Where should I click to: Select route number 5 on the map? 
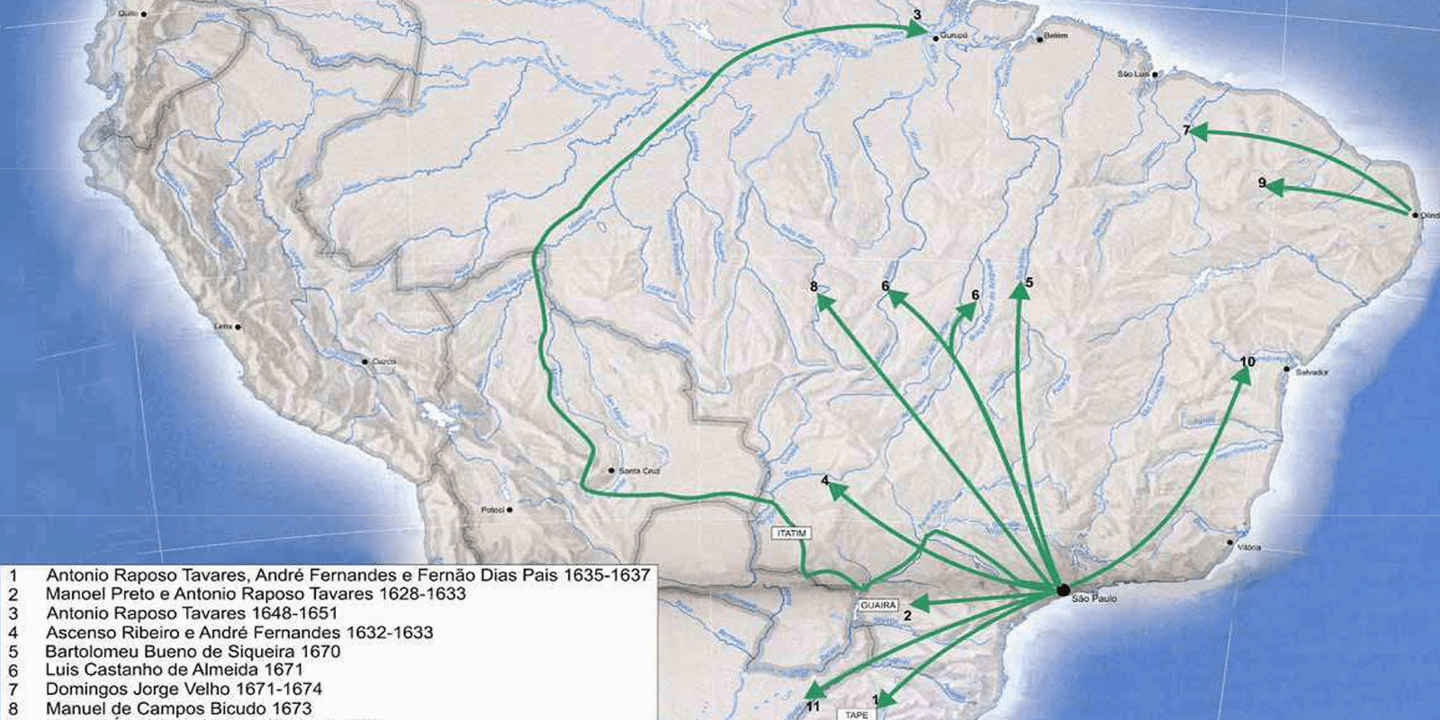tap(1029, 282)
